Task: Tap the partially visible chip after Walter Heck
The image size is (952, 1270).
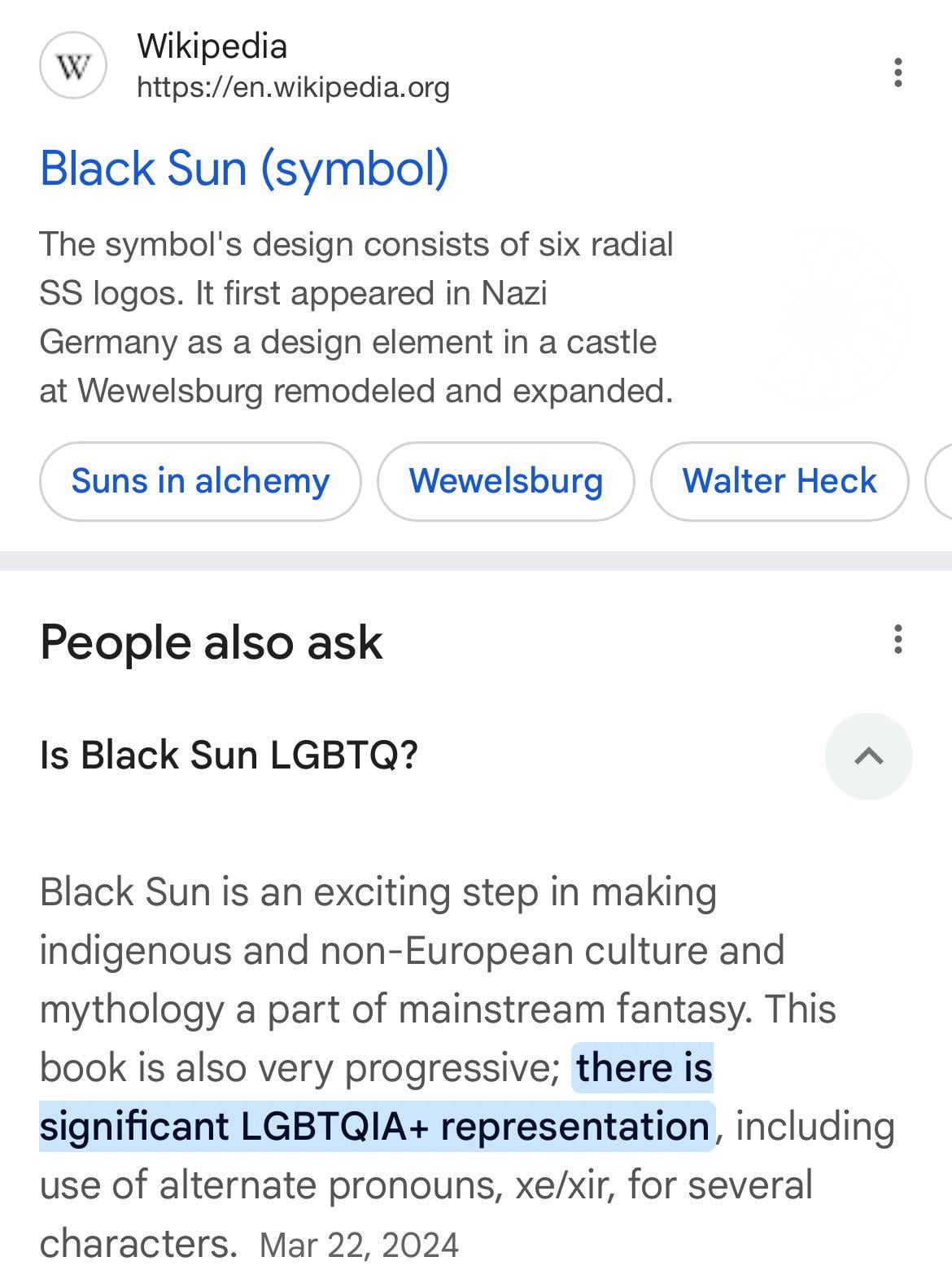Action: click(939, 481)
